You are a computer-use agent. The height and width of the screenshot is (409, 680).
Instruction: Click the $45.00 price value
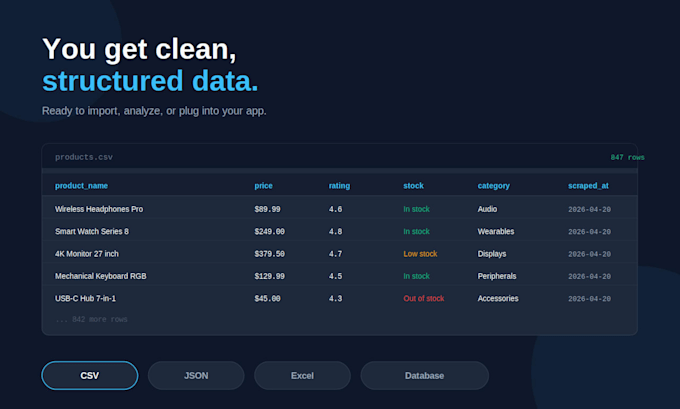click(x=268, y=298)
